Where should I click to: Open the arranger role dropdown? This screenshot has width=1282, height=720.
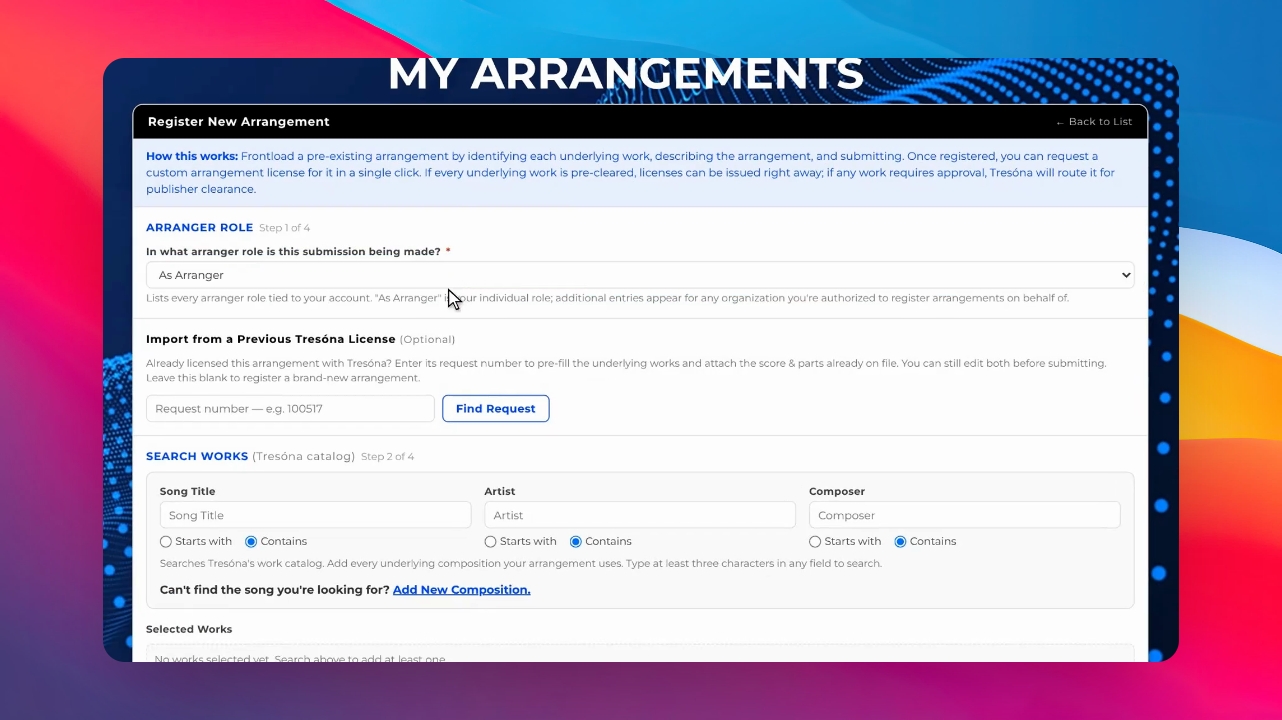coord(640,275)
